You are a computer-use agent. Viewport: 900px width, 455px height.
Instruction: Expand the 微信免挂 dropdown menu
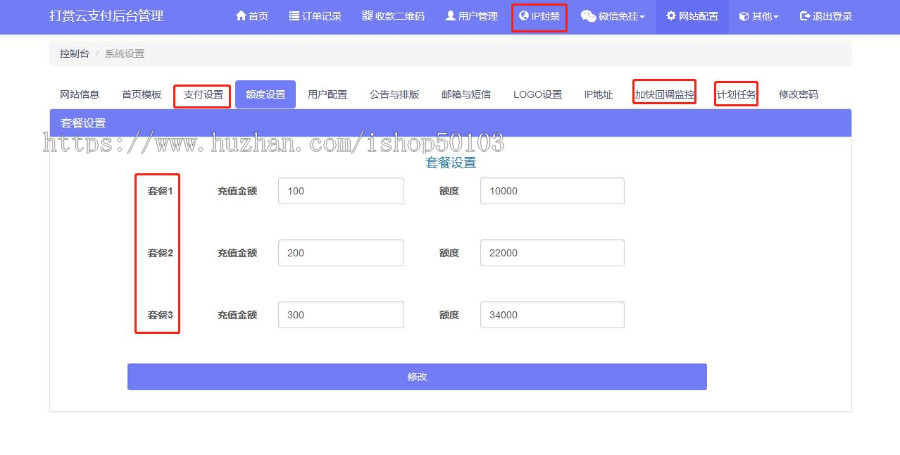[x=612, y=16]
